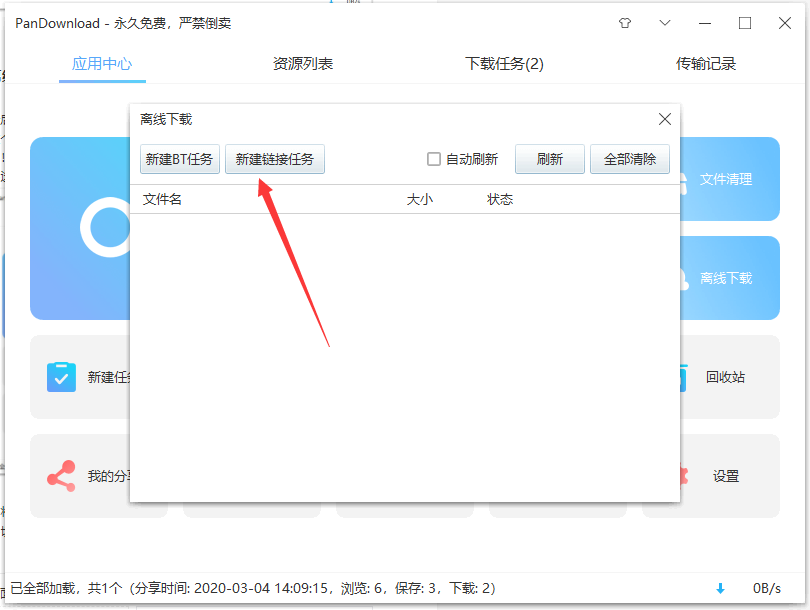The height and width of the screenshot is (610, 810).
Task: Open the 离线下载 tile in the app center
Action: [729, 278]
